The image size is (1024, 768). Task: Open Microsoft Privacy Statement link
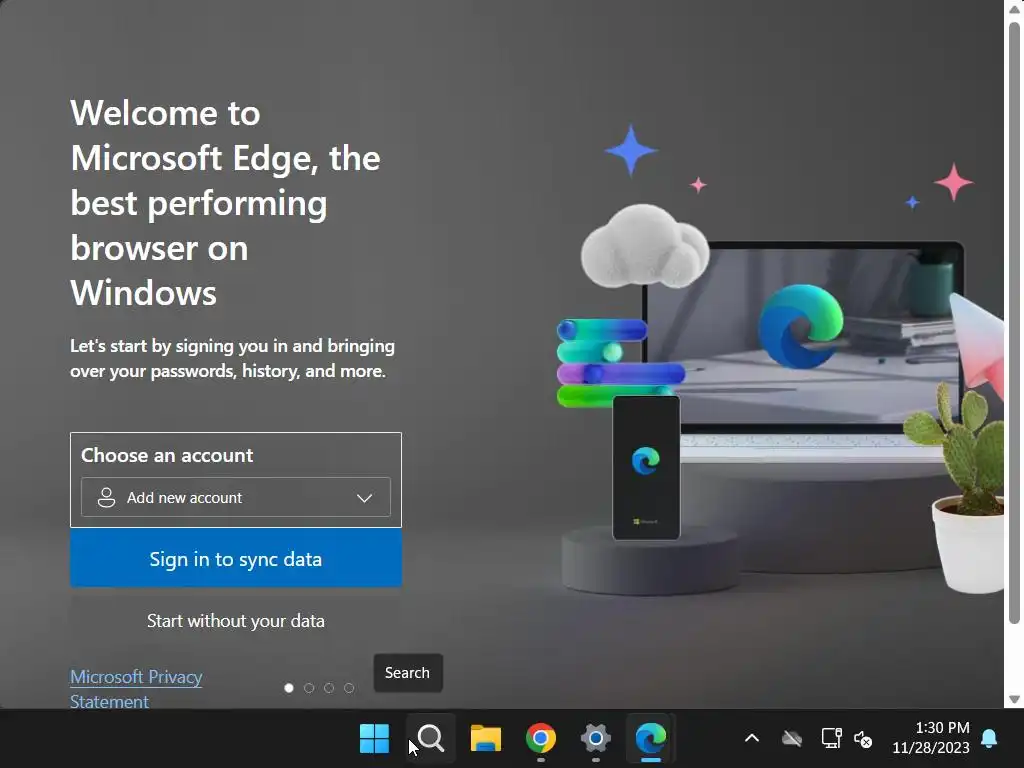[x=136, y=689]
